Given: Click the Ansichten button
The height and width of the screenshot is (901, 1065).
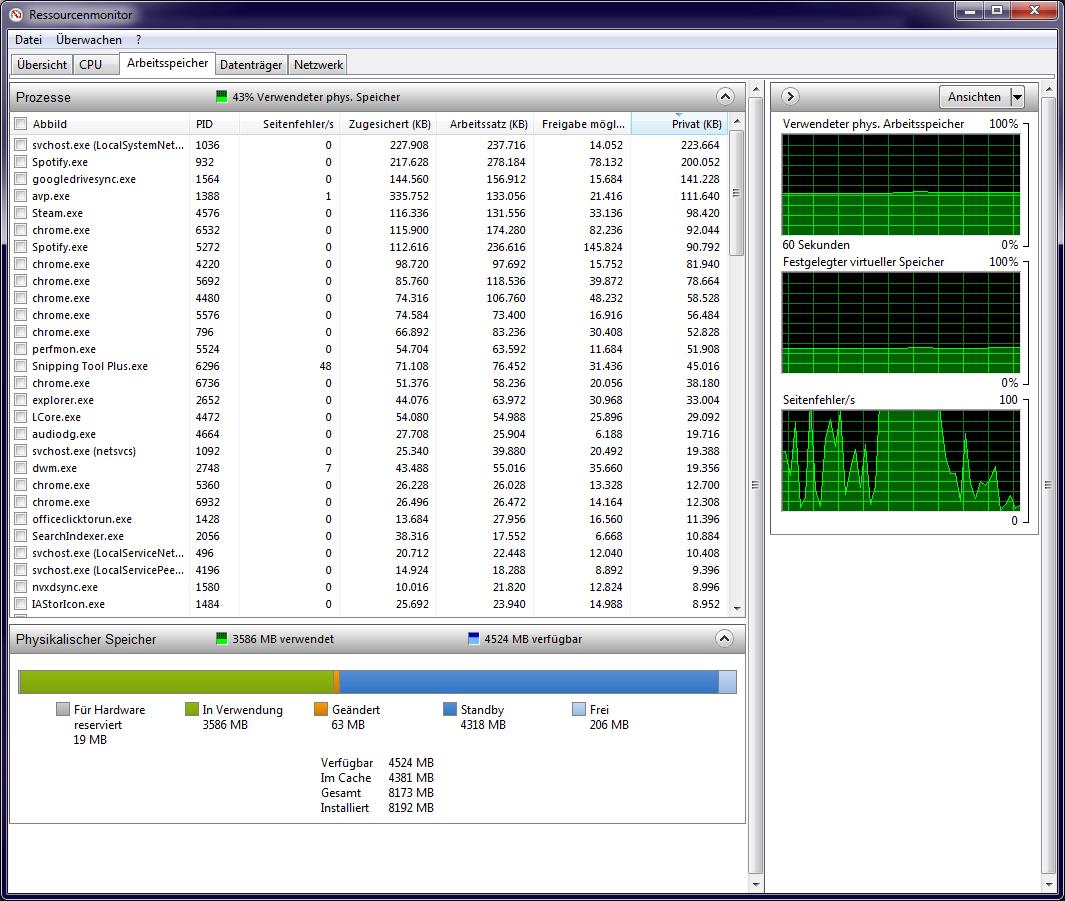Looking at the screenshot, I should (x=973, y=97).
